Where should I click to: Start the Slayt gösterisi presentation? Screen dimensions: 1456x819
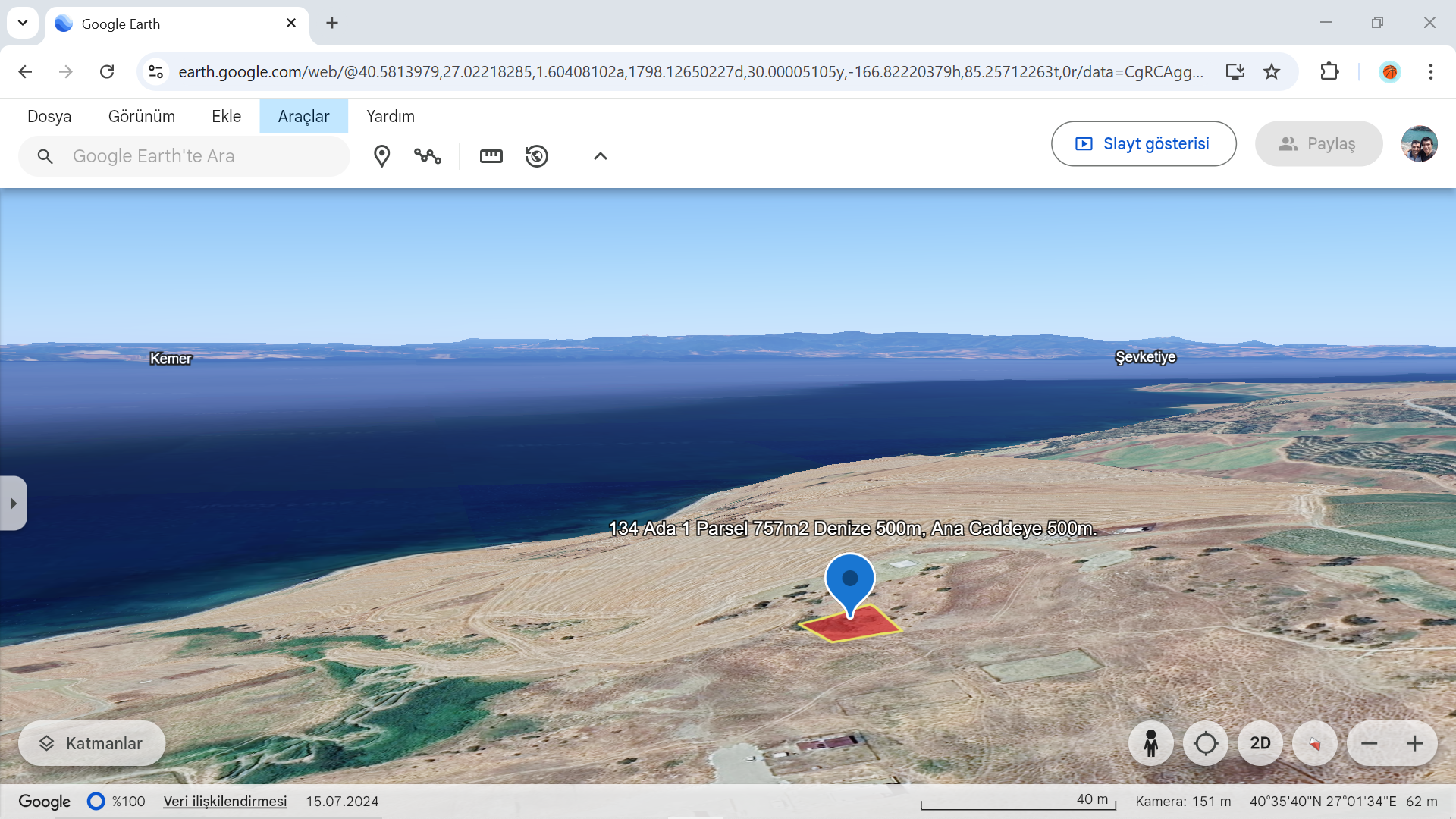[1143, 144]
